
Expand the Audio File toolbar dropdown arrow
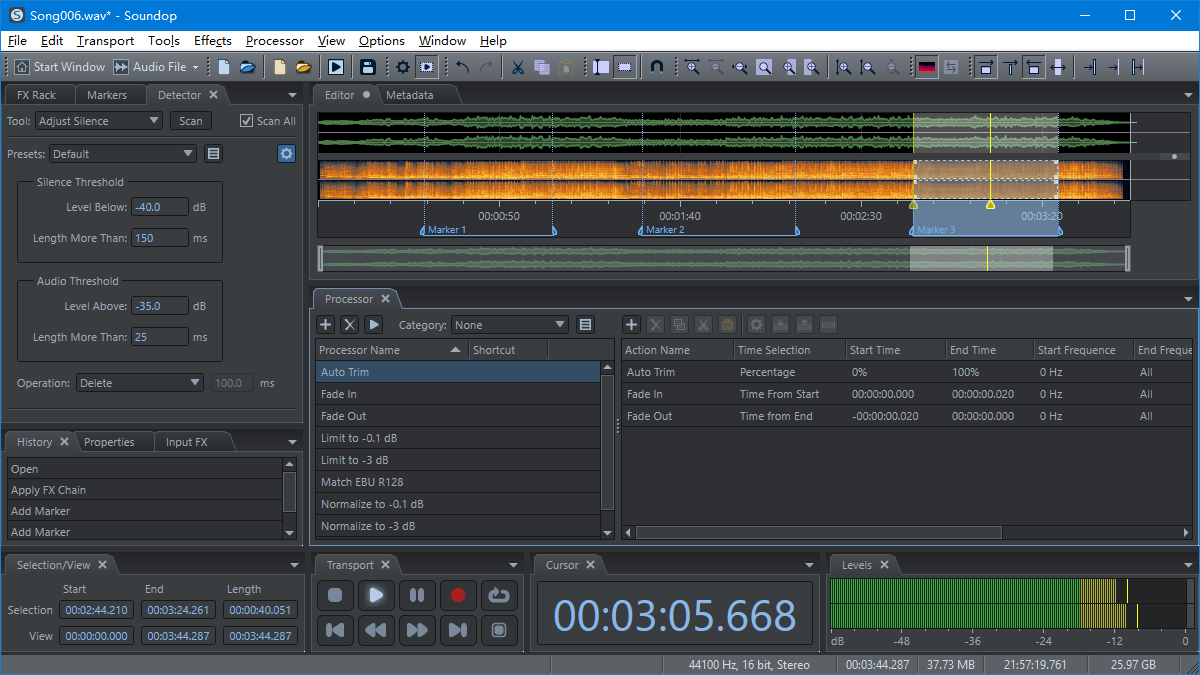[196, 67]
